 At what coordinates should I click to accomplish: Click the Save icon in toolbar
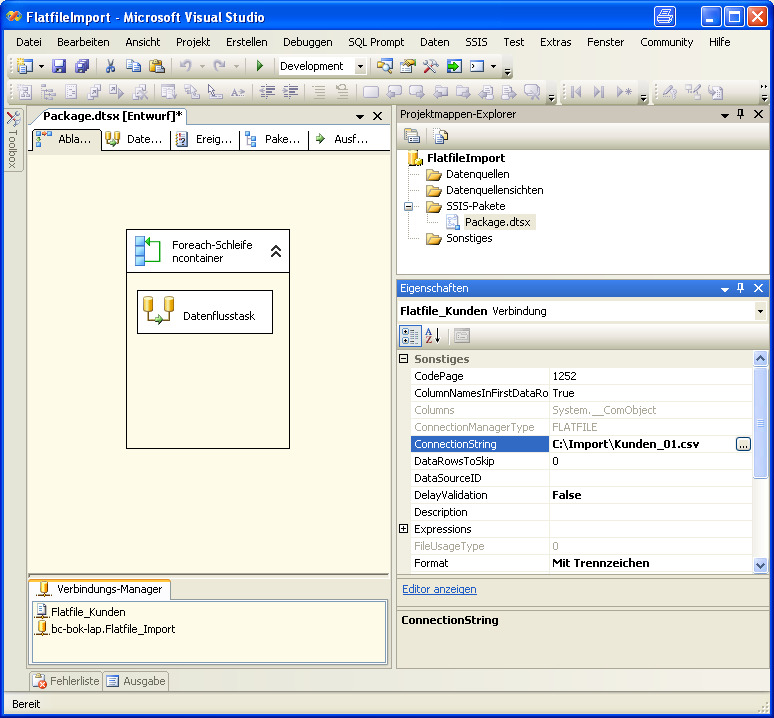[59, 66]
